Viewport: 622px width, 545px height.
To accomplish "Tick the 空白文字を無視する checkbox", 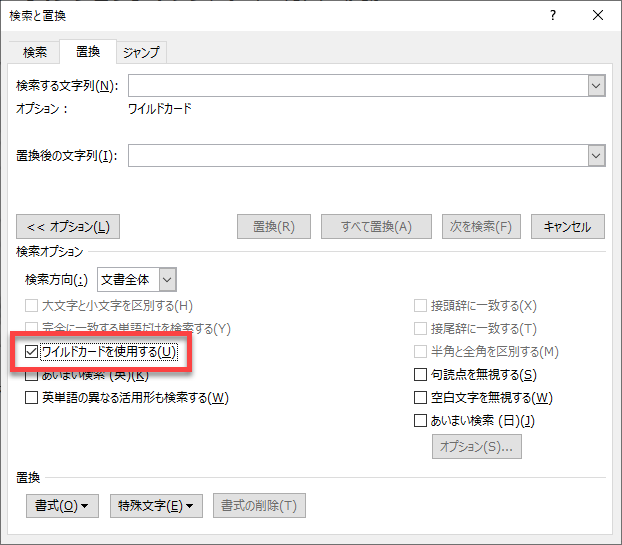I will pyautogui.click(x=421, y=398).
